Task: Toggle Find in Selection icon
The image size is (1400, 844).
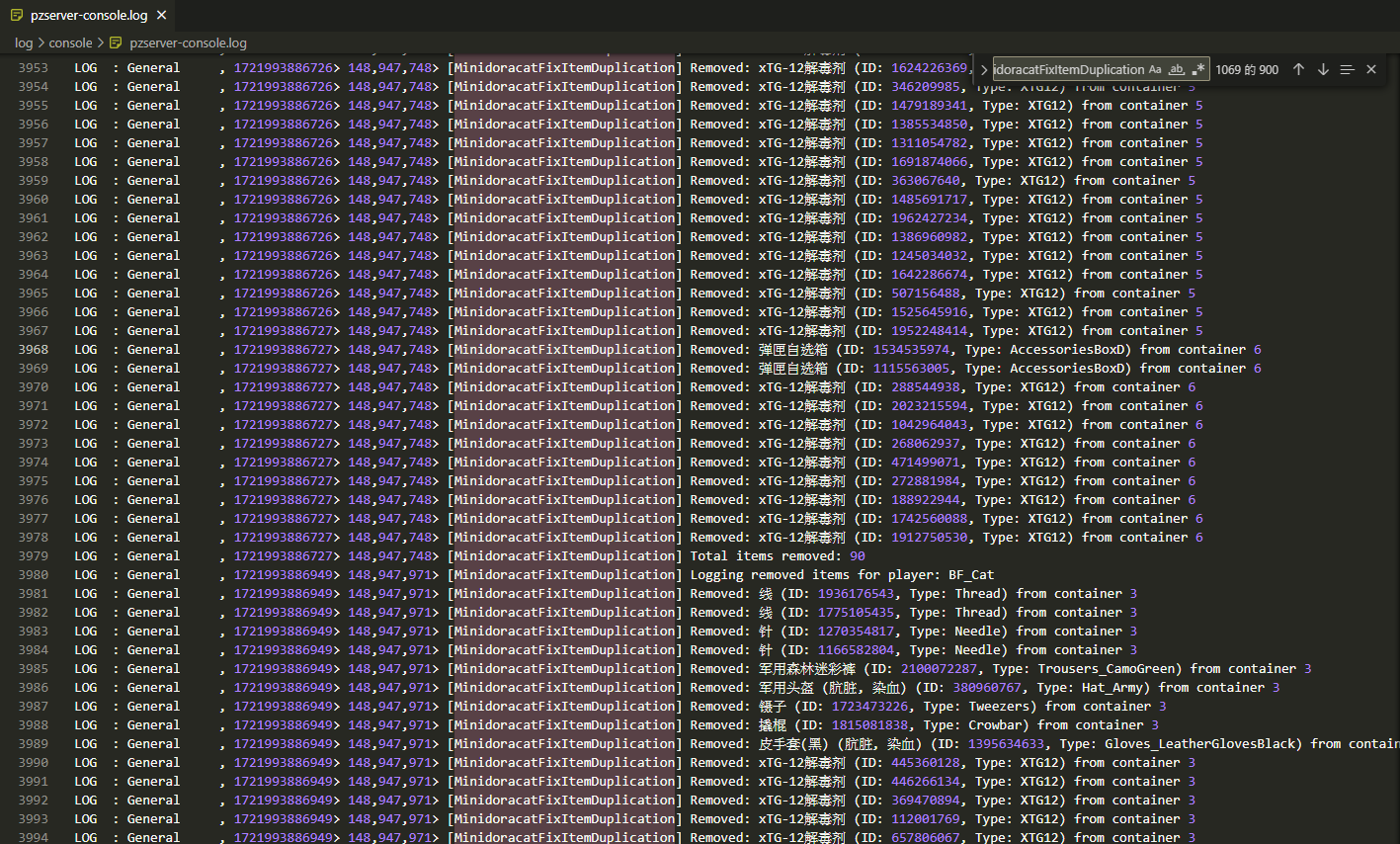Action: click(1347, 69)
